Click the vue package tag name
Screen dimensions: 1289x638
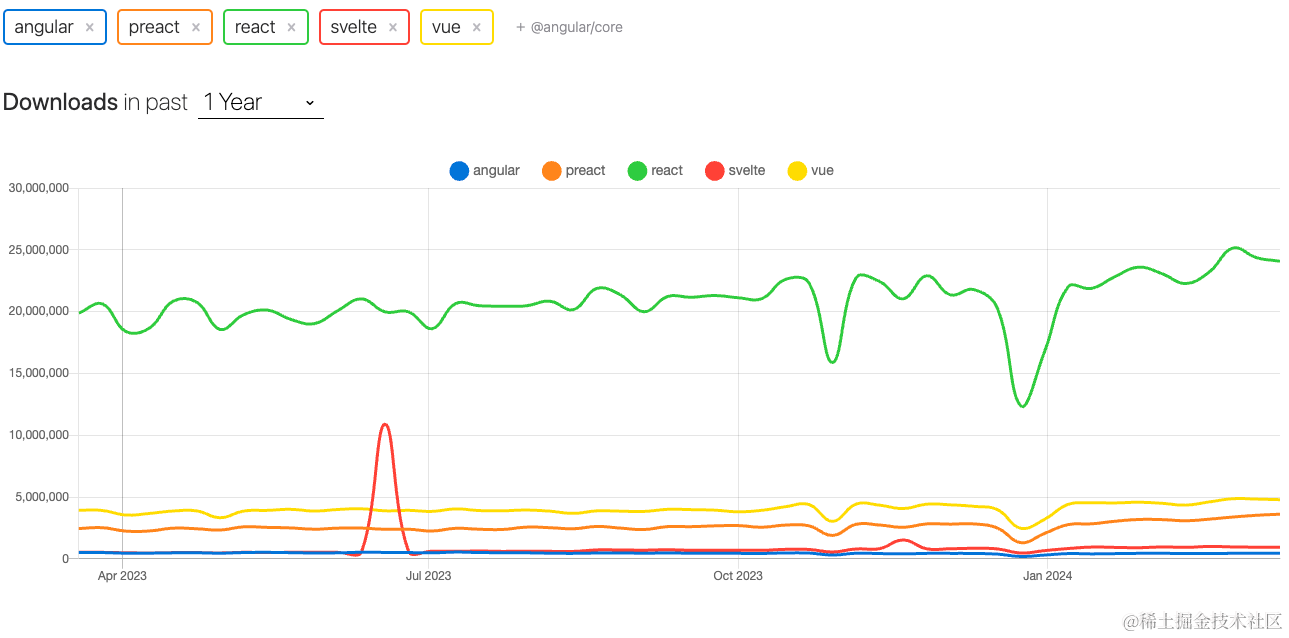(x=446, y=27)
